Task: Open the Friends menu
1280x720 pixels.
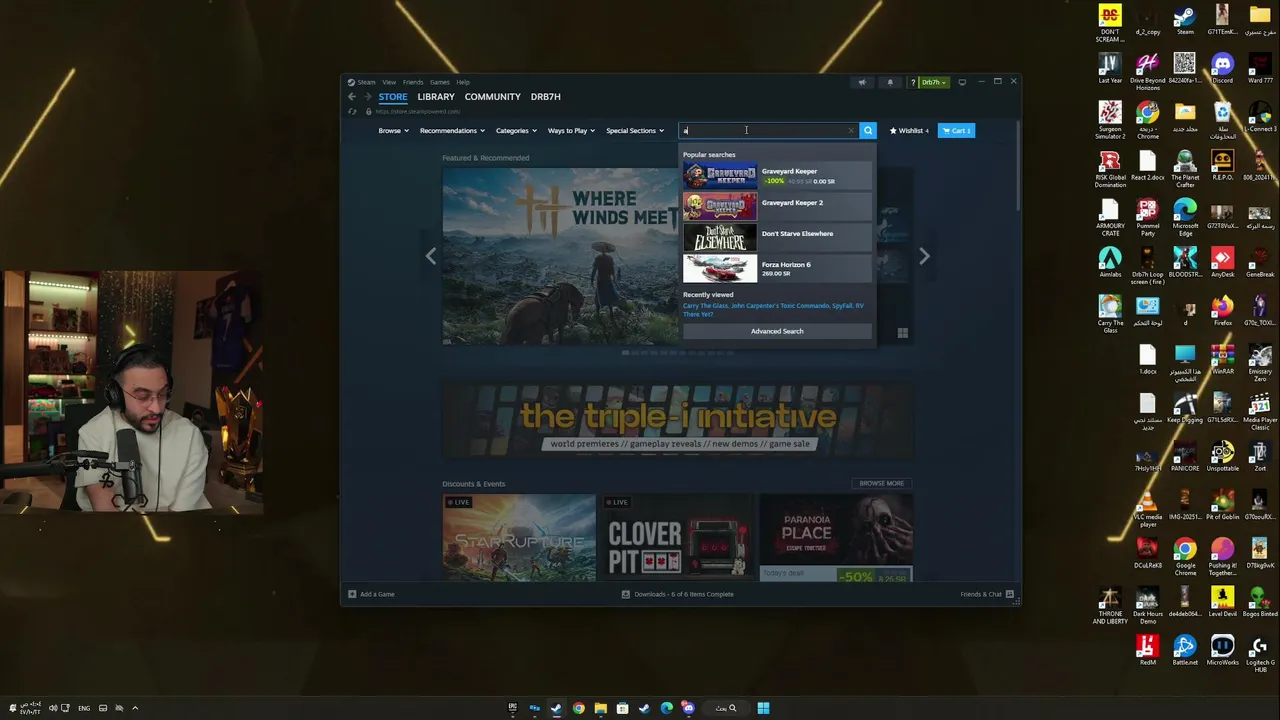Action: [x=413, y=82]
